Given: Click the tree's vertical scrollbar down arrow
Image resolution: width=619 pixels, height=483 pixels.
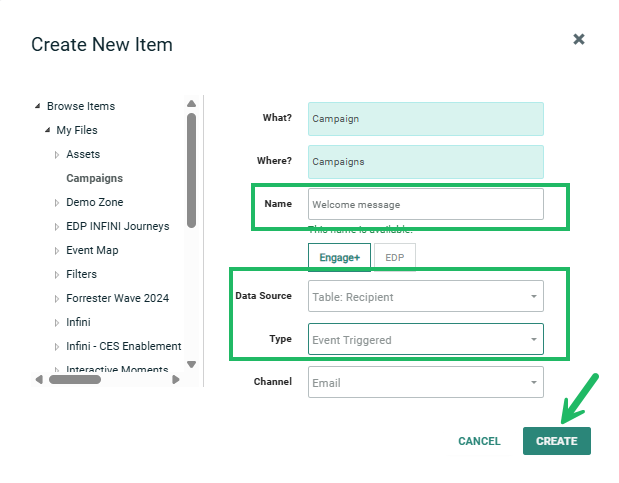Looking at the screenshot, I should (x=192, y=365).
